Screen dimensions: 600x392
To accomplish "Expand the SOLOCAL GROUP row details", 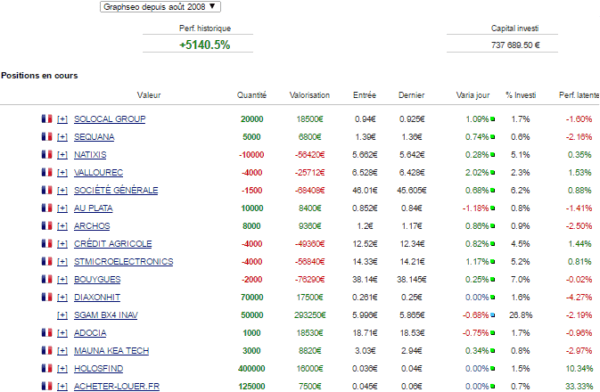I will tap(62, 119).
